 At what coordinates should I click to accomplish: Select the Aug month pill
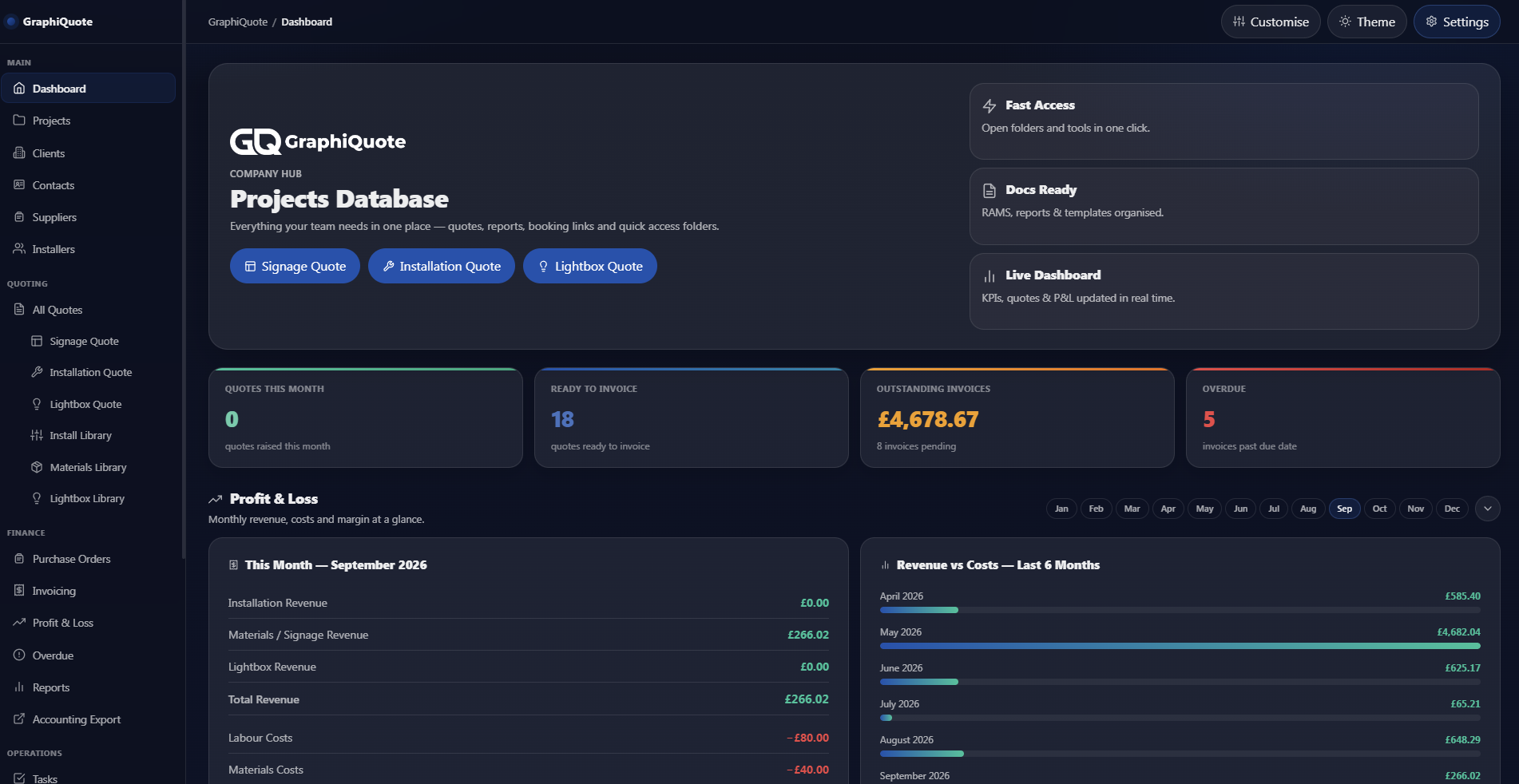[x=1308, y=509]
